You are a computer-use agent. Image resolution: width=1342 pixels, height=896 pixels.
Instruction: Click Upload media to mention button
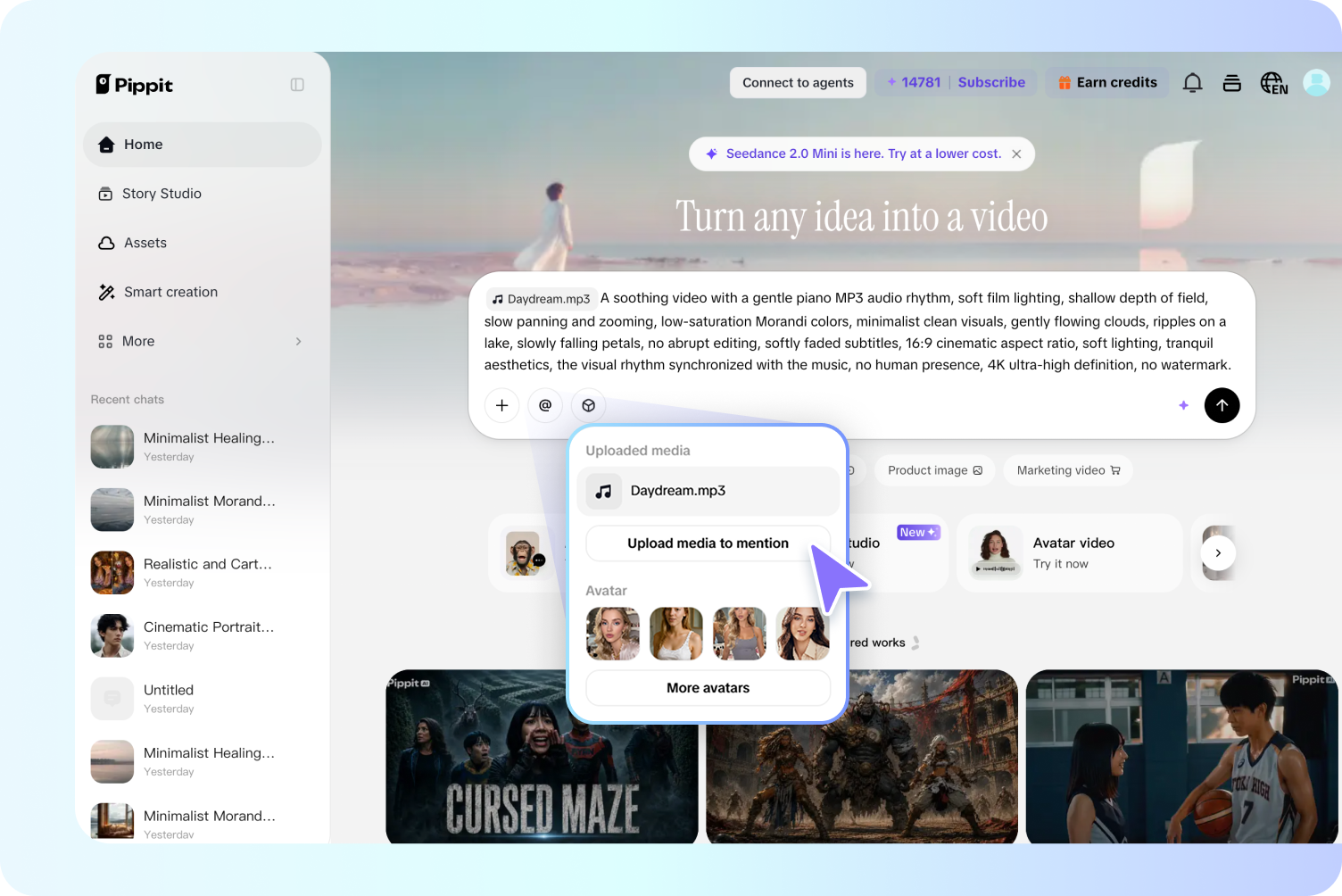[708, 543]
